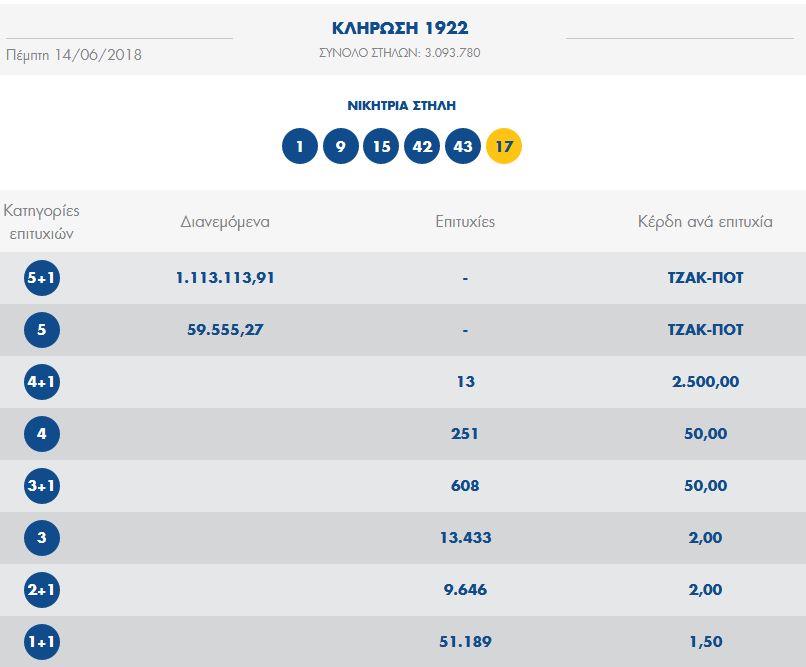Select the 3+1 category badge
The width and height of the screenshot is (806, 667).
point(42,486)
